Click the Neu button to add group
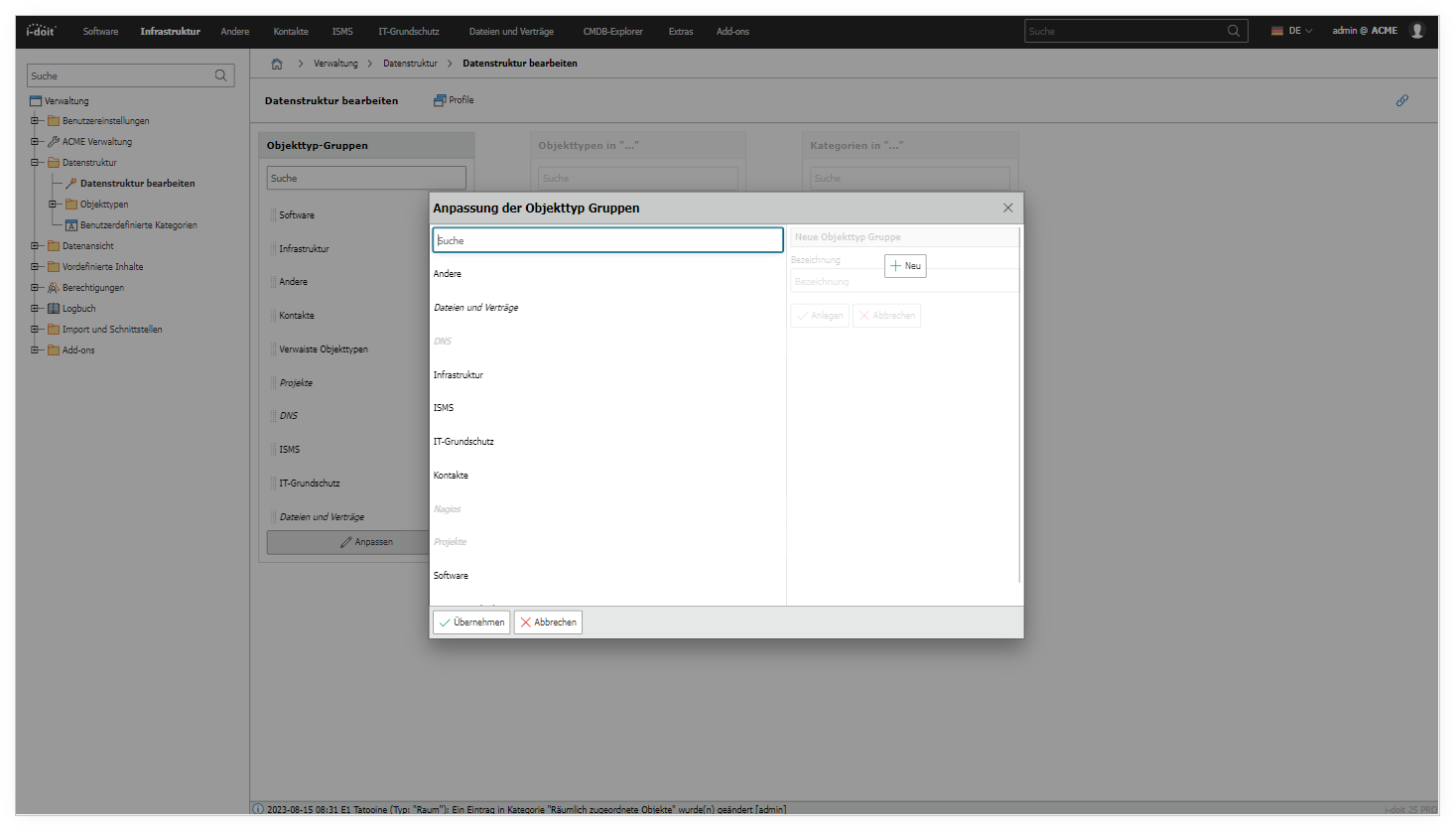This screenshot has height=832, width=1456. (x=905, y=266)
